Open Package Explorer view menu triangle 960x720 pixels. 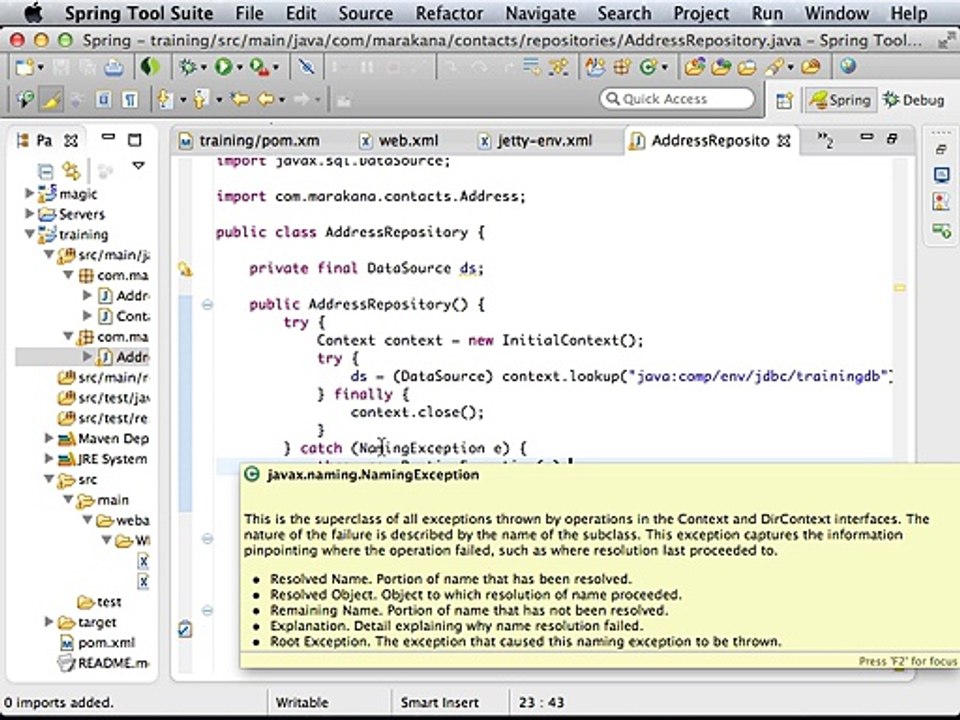pos(138,165)
